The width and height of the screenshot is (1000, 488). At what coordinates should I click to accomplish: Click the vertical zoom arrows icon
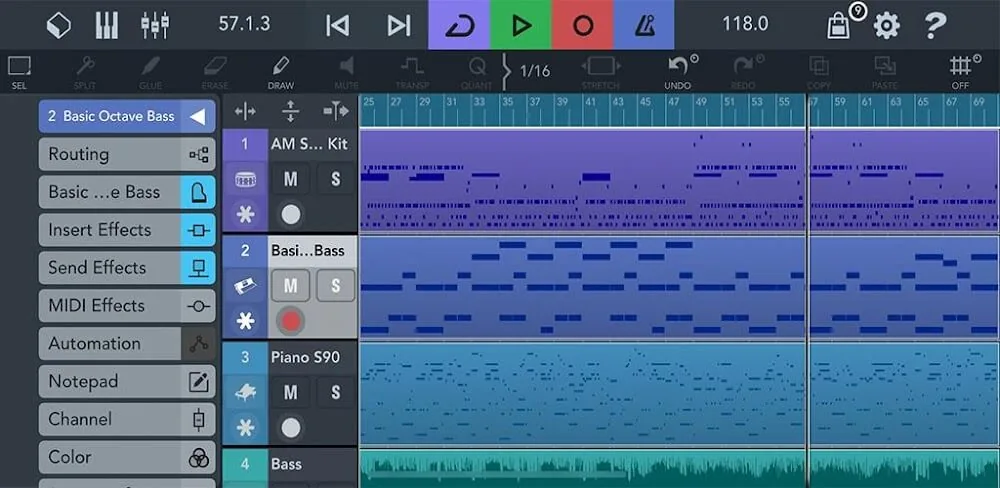click(x=290, y=112)
